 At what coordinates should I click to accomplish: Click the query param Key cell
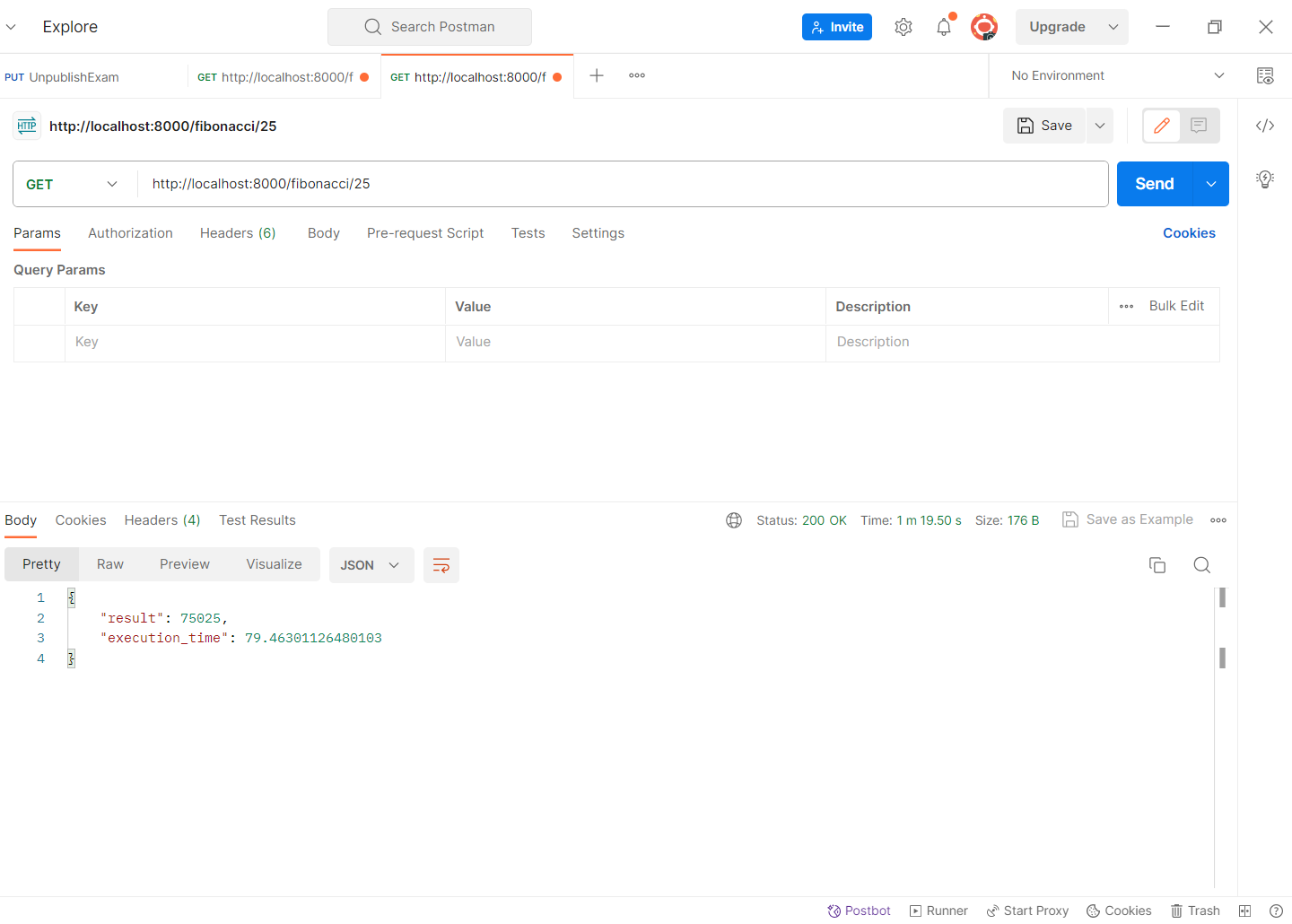(x=255, y=342)
